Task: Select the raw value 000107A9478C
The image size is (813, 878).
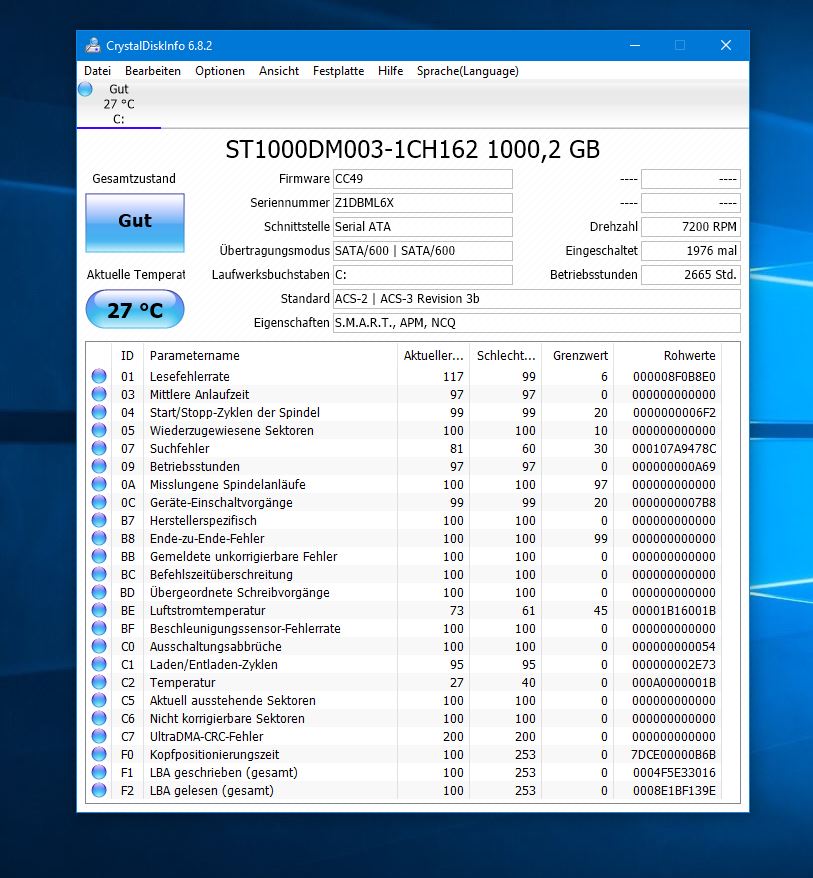Action: [x=674, y=449]
